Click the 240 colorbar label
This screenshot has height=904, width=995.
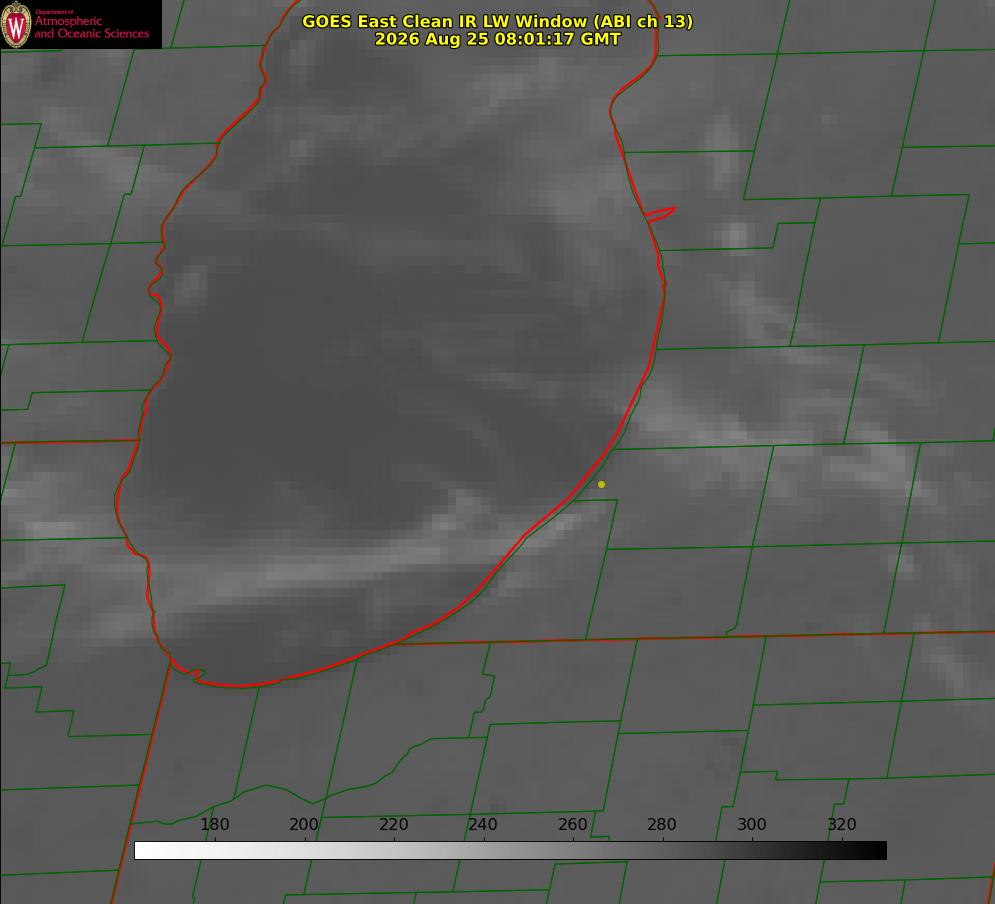483,824
